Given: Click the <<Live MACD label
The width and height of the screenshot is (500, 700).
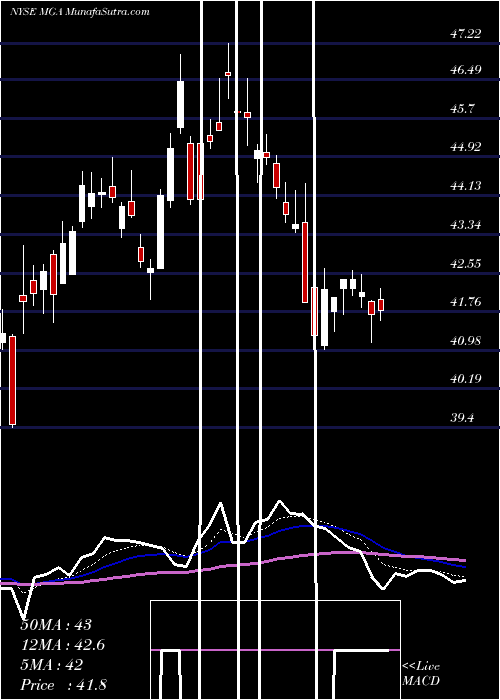Looking at the screenshot, I should [x=421, y=674].
